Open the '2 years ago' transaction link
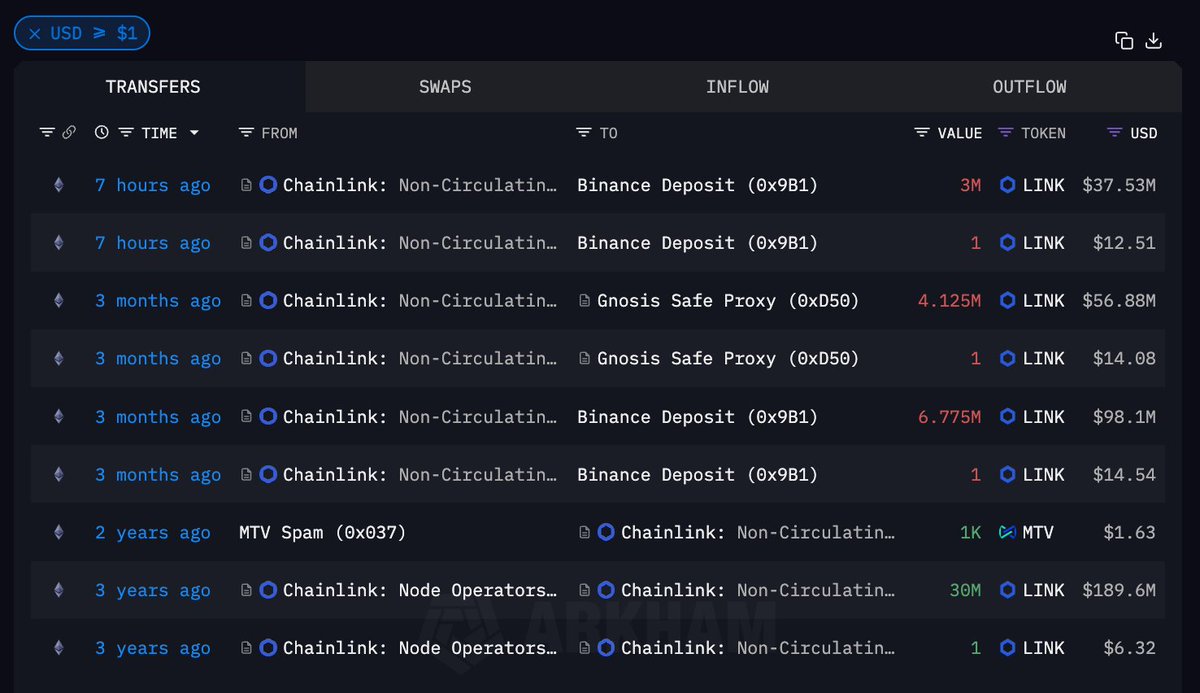 coord(153,533)
